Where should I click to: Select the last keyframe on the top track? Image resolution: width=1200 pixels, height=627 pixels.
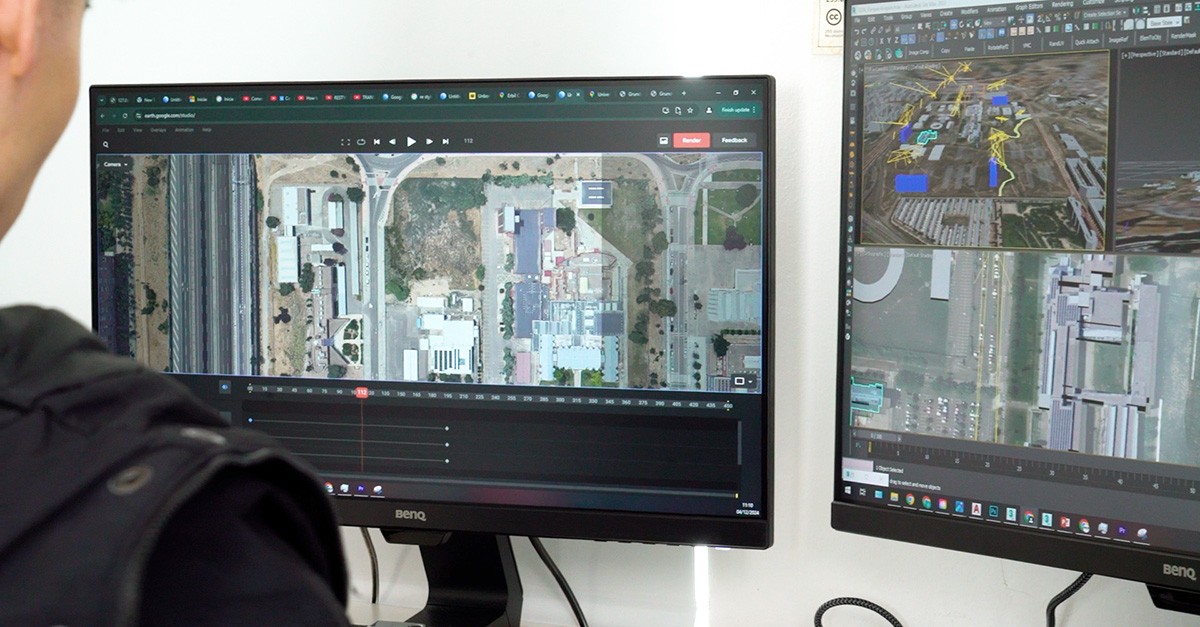(446, 428)
